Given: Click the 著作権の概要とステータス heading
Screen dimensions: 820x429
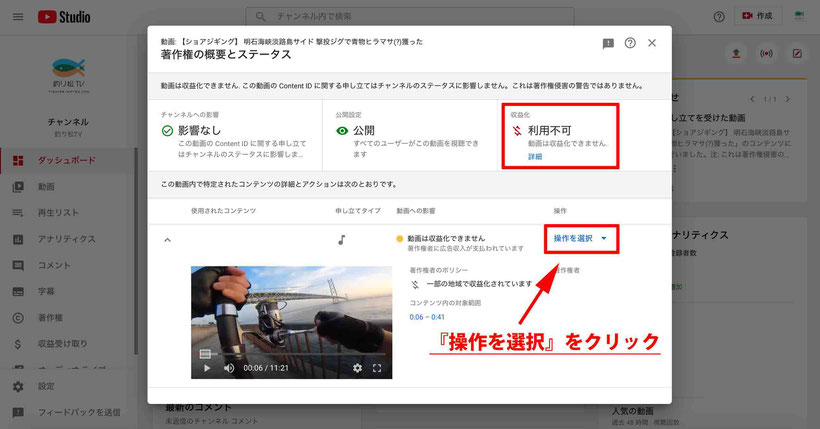Looking at the screenshot, I should coord(226,54).
